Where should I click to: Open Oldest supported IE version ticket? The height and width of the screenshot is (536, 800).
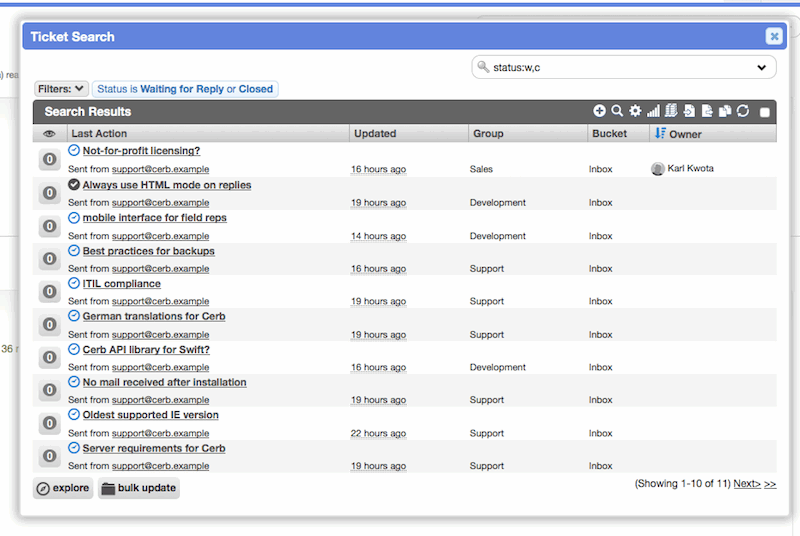pos(151,415)
